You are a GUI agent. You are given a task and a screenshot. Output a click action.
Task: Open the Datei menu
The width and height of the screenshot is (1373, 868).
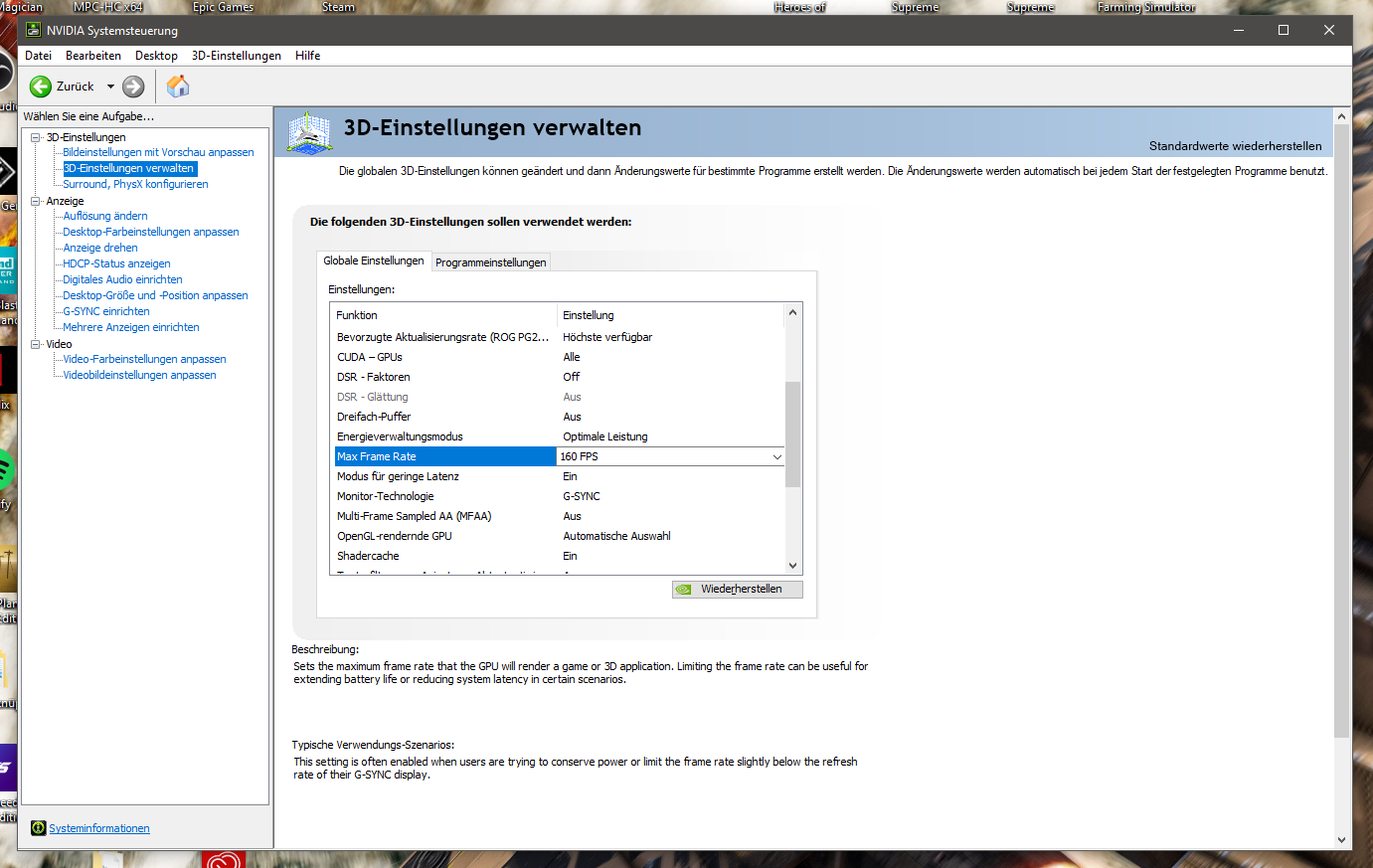pos(38,56)
